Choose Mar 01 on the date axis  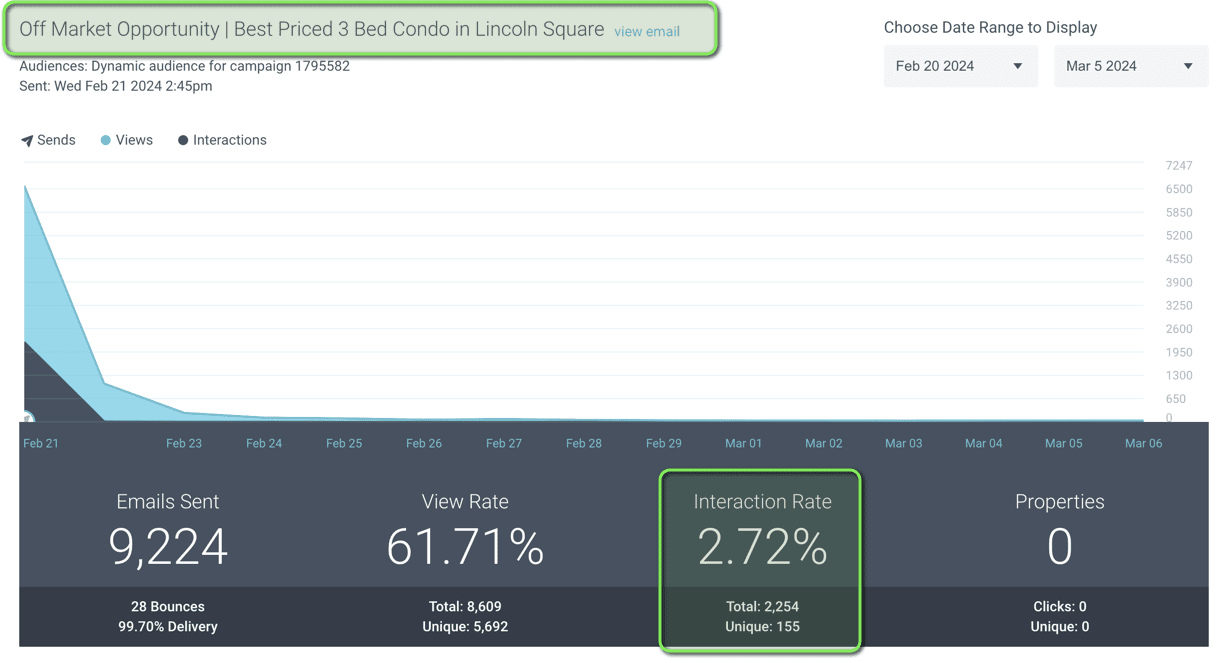743,443
